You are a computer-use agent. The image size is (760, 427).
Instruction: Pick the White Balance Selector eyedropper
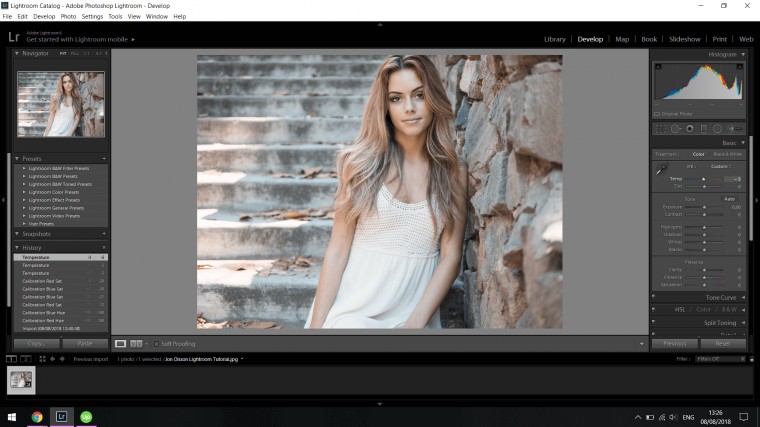(662, 169)
